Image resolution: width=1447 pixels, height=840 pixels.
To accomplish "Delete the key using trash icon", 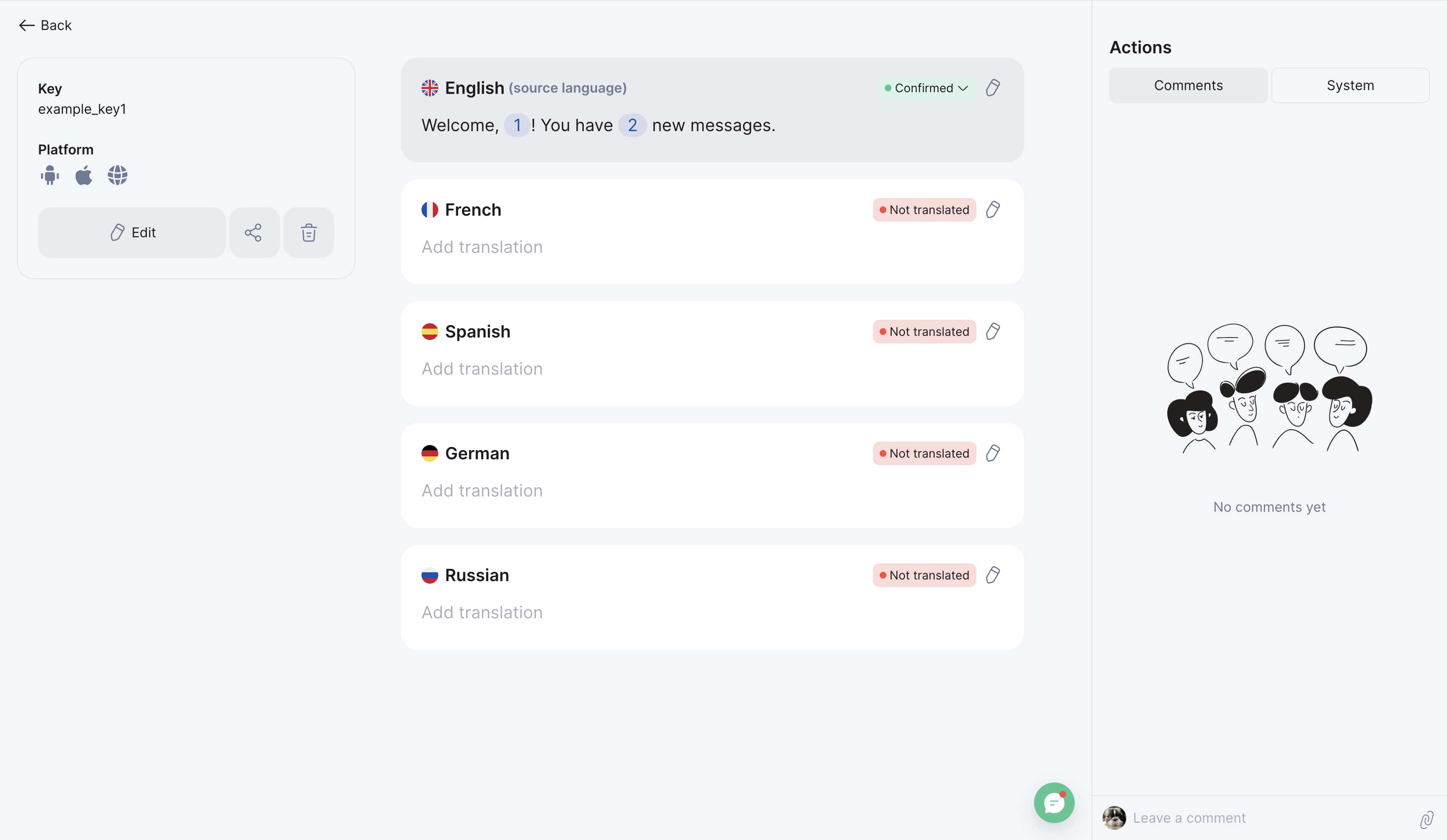I will click(x=308, y=233).
